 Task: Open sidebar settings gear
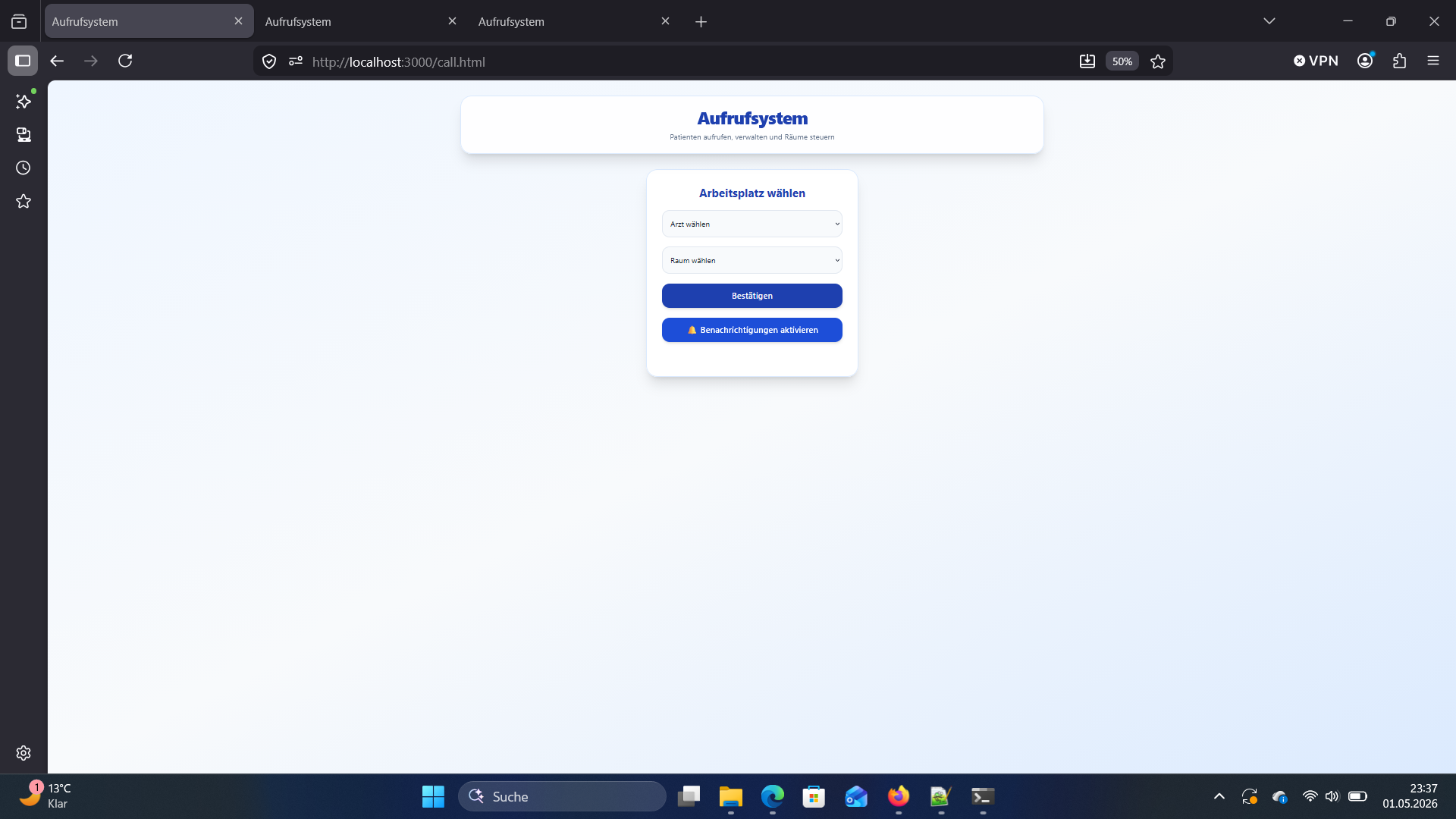[x=24, y=752]
